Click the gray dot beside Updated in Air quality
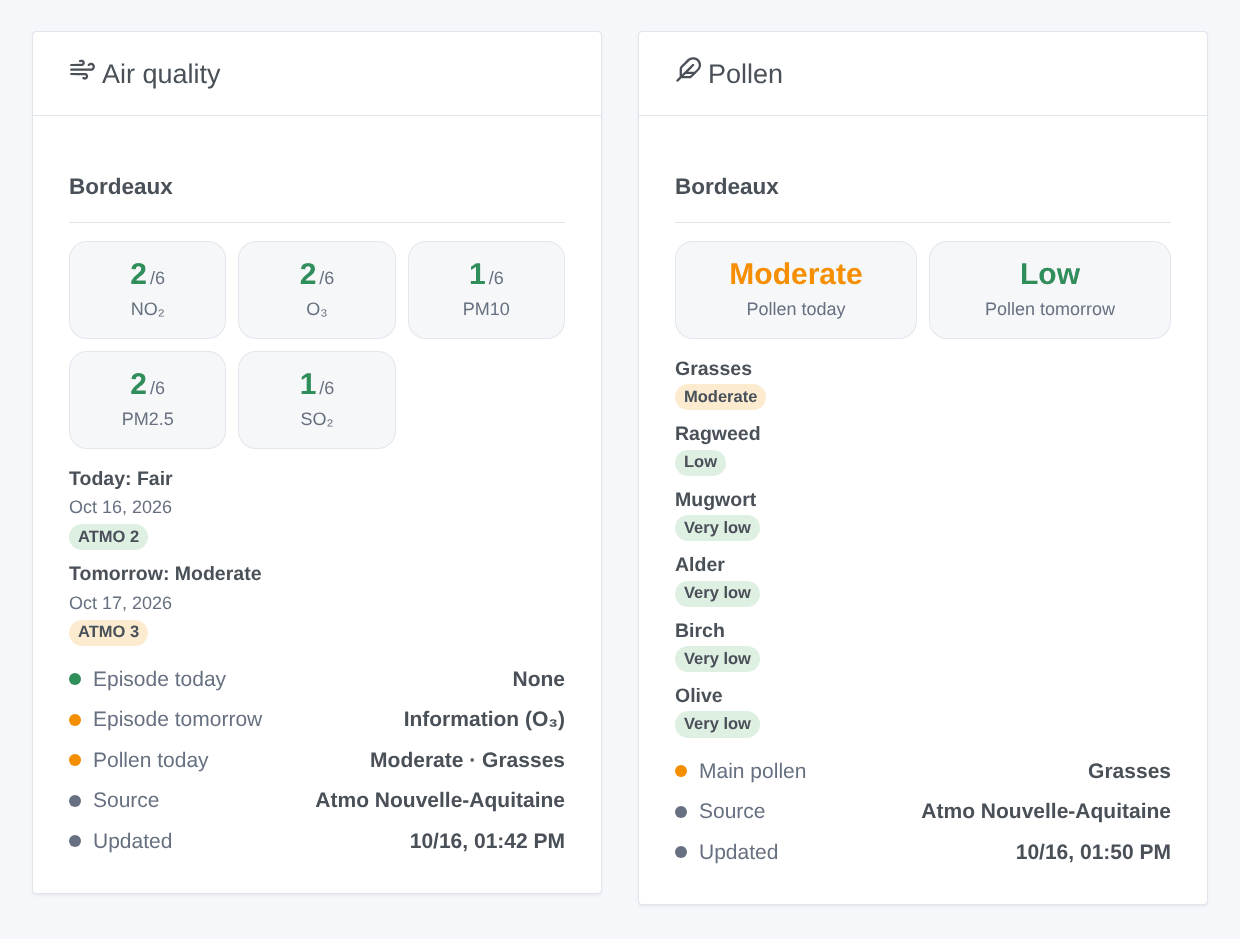The image size is (1240, 939). [75, 841]
